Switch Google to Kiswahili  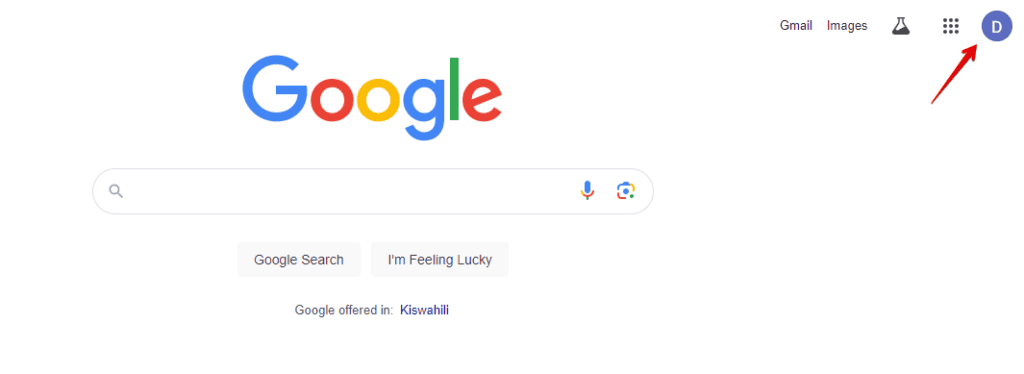[x=424, y=310]
